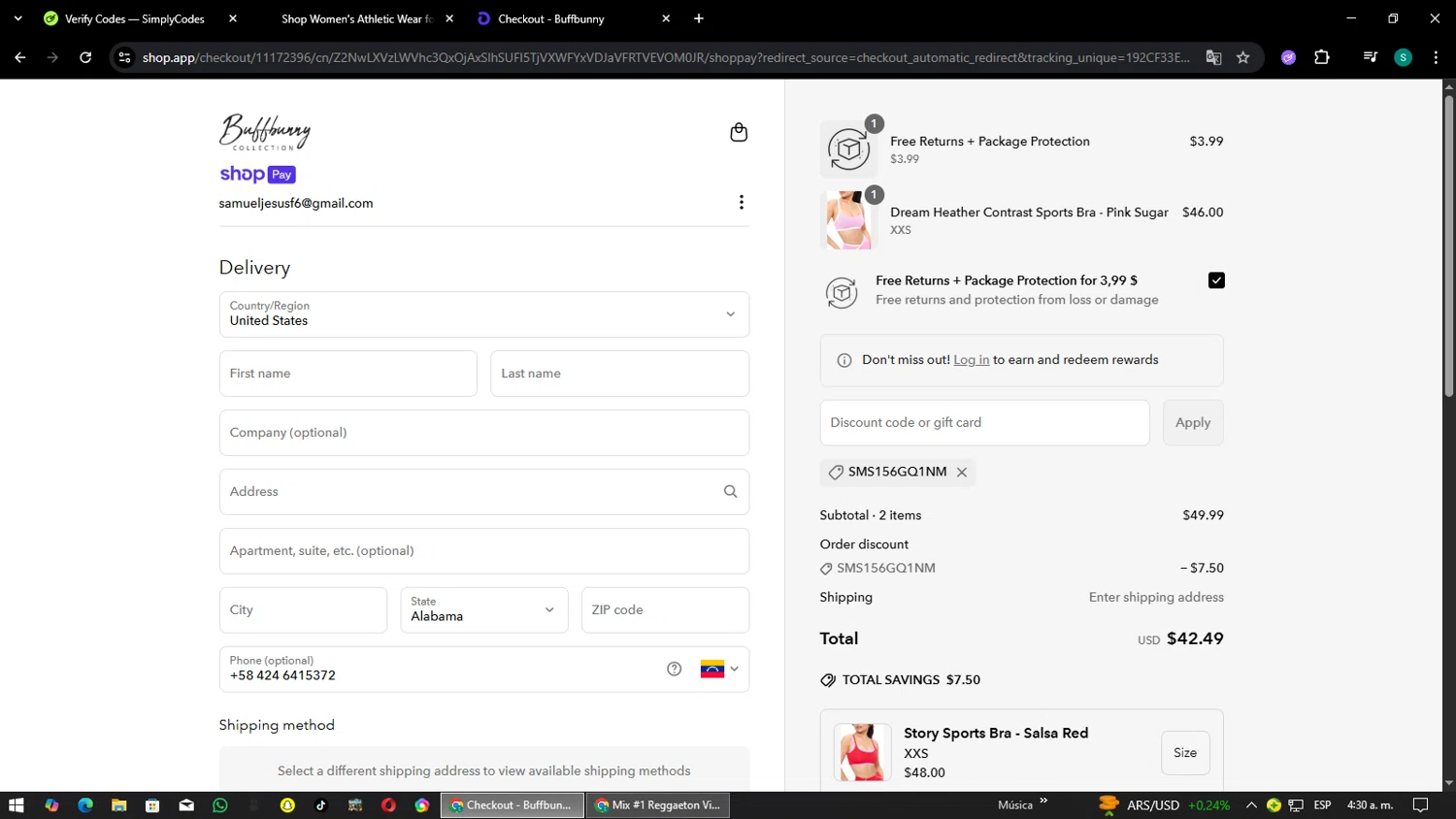The width and height of the screenshot is (1456, 819).
Task: Open the phone country flag selector
Action: pyautogui.click(x=719, y=669)
